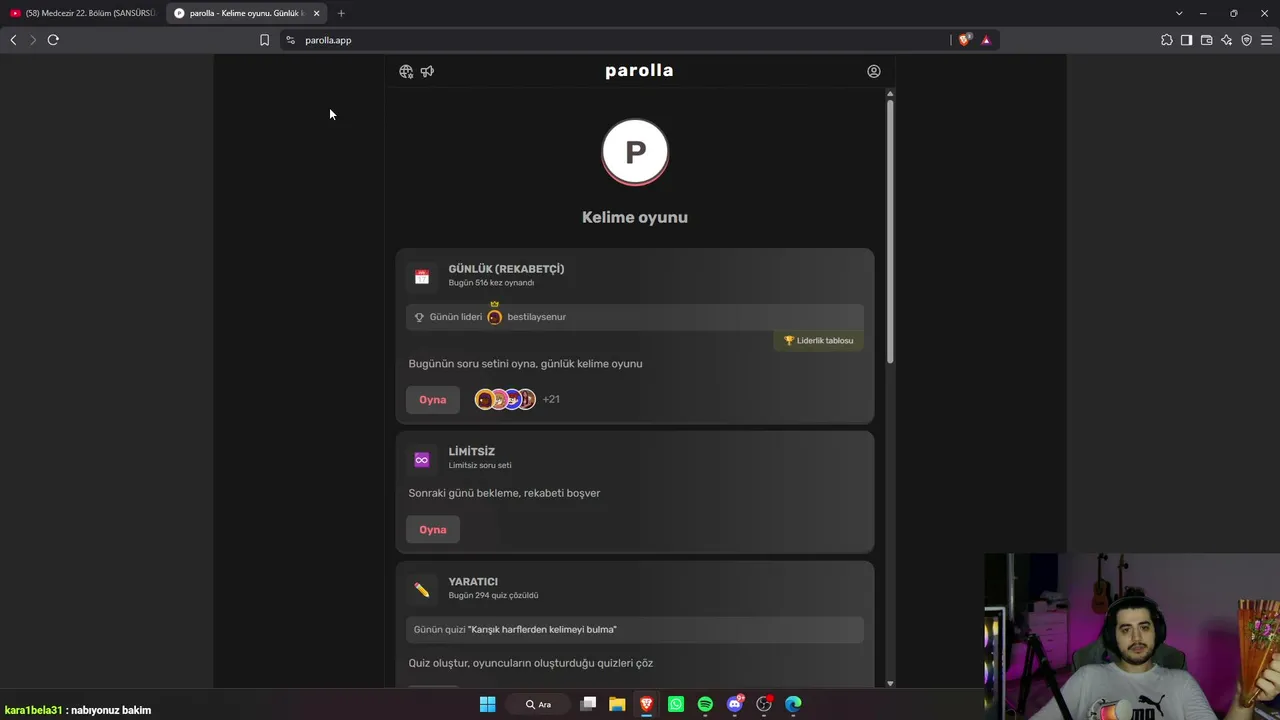Reload the page with the refresh icon

[53, 40]
